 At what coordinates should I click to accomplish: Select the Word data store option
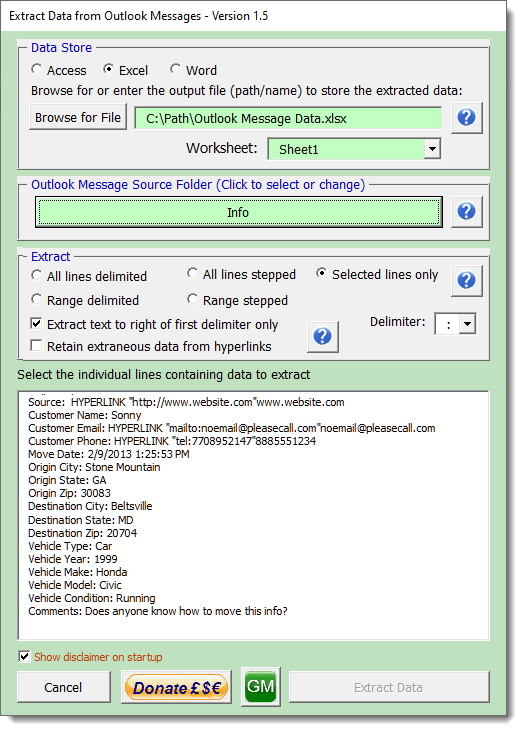[x=175, y=69]
